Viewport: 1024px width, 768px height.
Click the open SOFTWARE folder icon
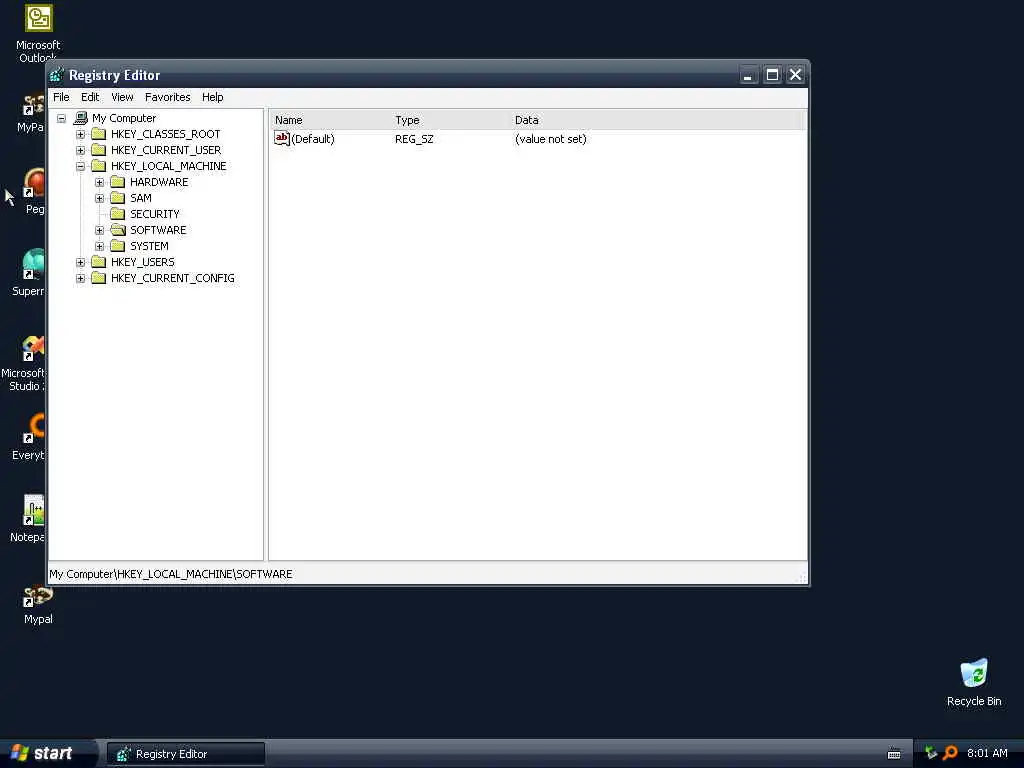tap(118, 230)
